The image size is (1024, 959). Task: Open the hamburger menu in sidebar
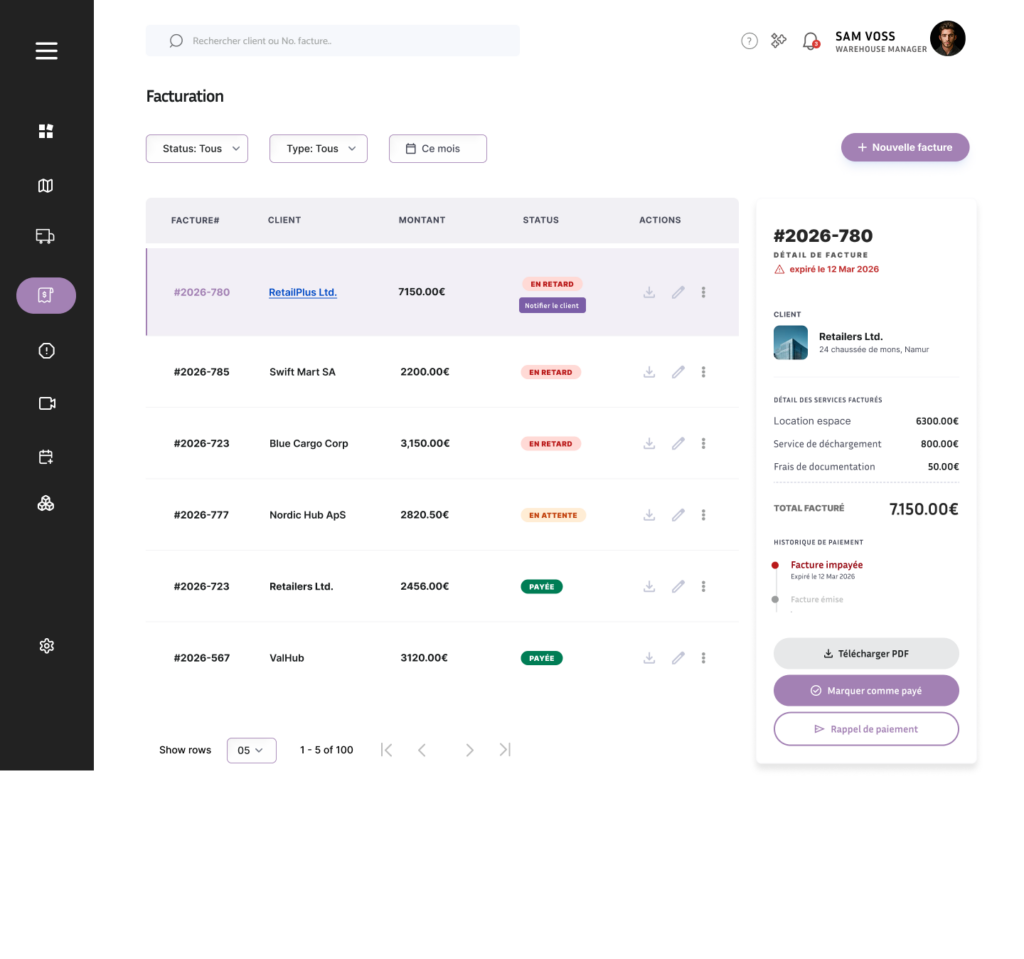coord(46,50)
